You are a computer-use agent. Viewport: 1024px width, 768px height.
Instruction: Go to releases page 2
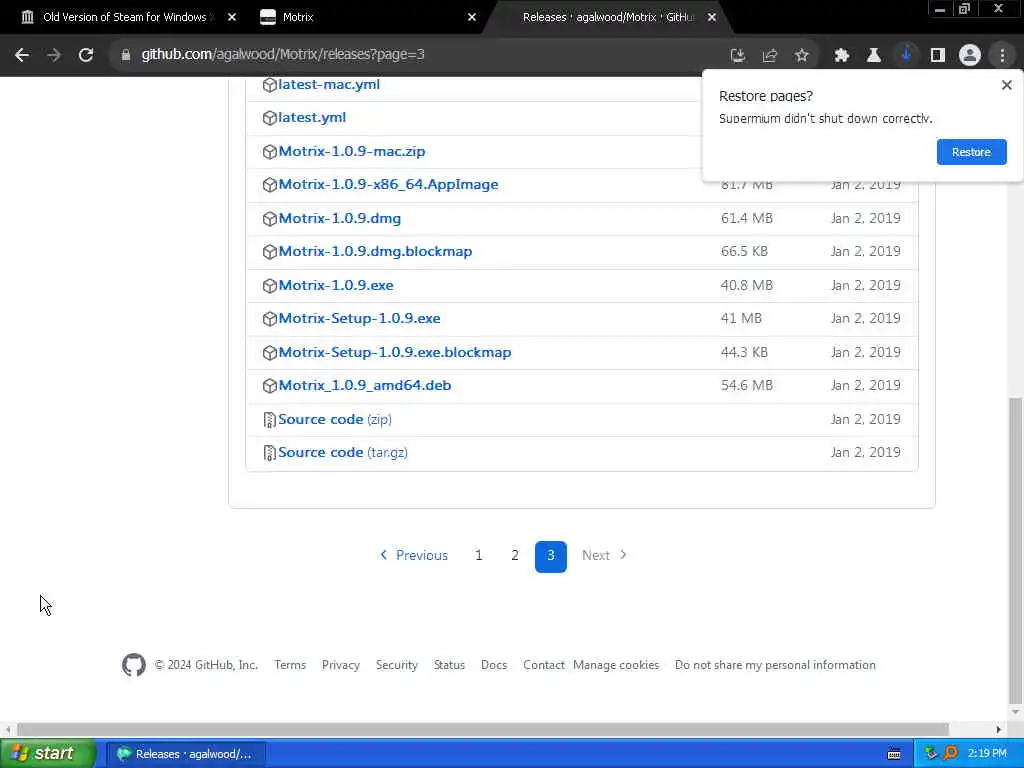(515, 556)
